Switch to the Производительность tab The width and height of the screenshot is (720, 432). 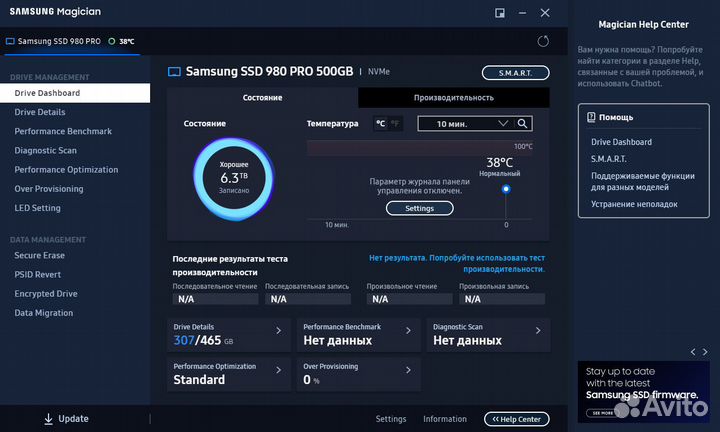[454, 98]
